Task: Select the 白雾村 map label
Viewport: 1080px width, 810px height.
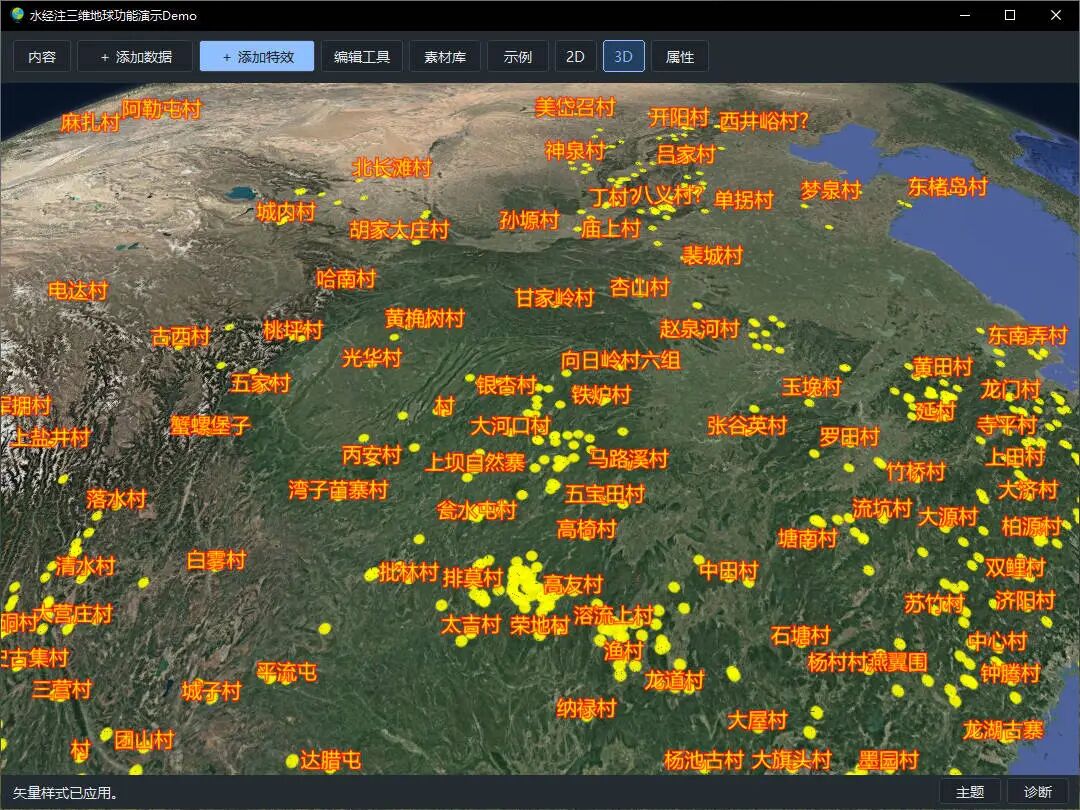Action: [216, 560]
